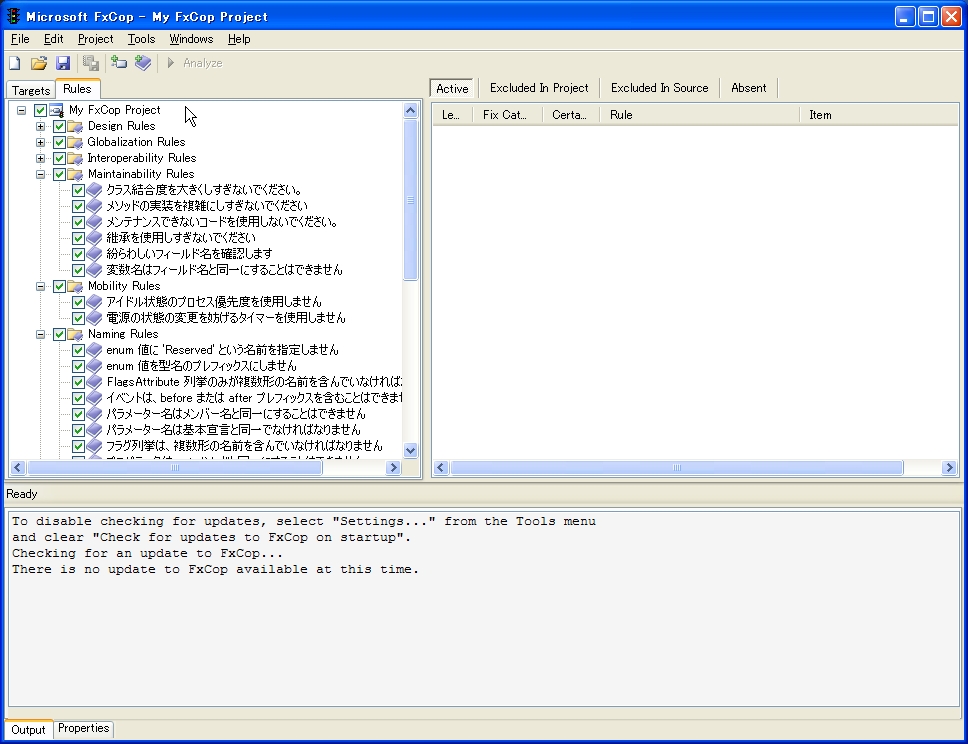Open an existing project
968x744 pixels.
(38, 62)
